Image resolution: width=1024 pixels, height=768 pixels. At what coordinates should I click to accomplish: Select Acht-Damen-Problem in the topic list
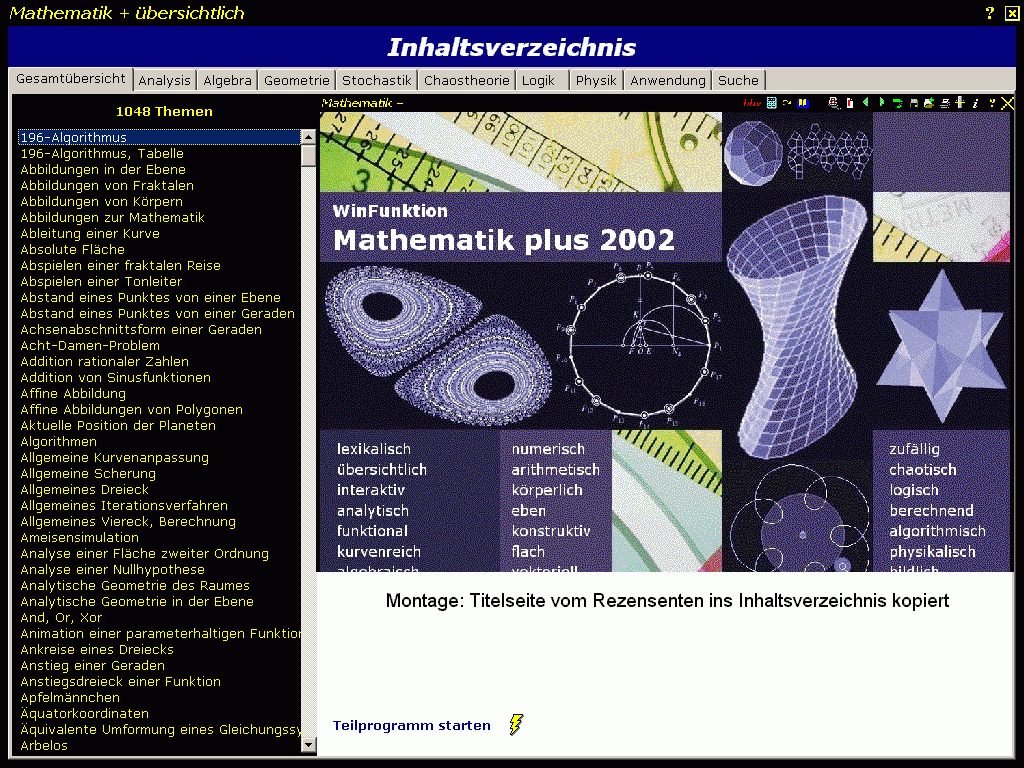click(90, 346)
